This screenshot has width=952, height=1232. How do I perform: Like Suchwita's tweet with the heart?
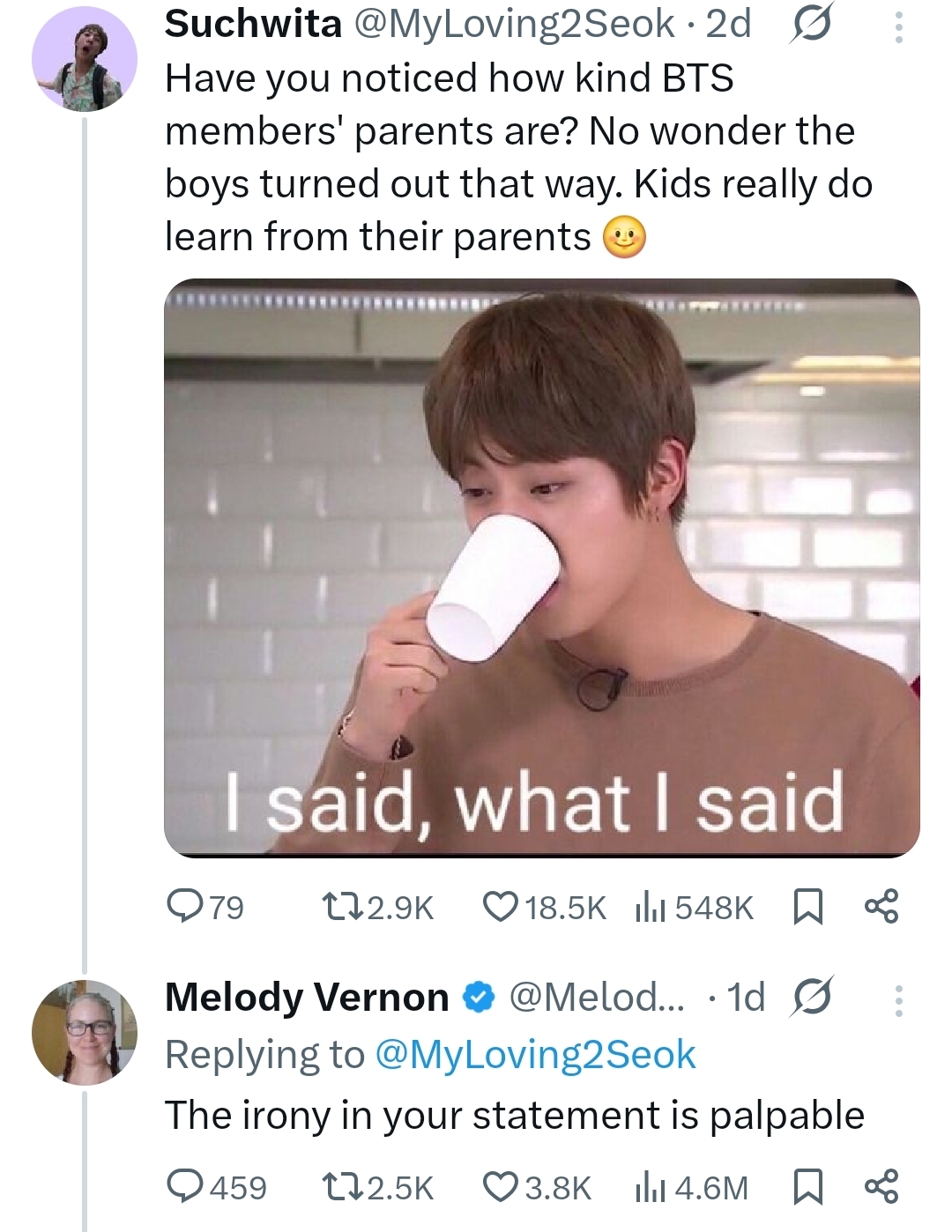coord(499,906)
